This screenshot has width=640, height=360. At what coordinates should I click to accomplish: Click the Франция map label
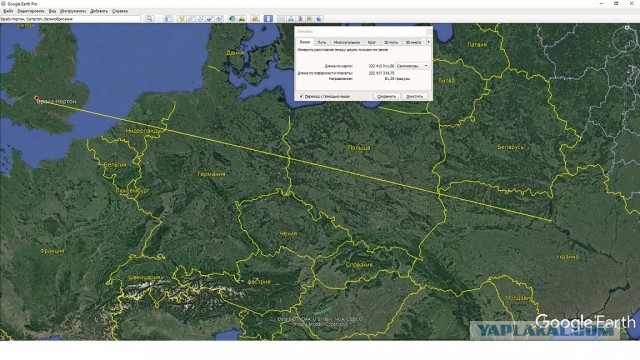coord(52,251)
